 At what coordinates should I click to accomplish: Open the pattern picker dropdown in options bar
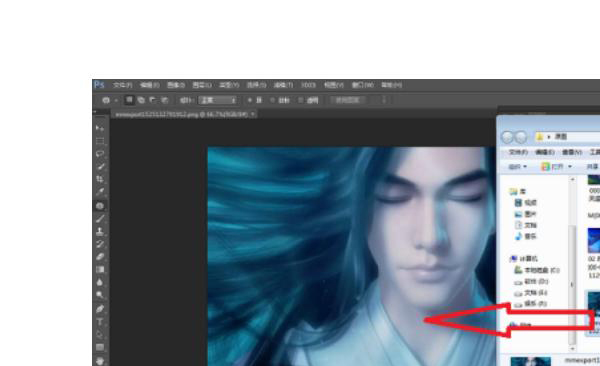(x=384, y=100)
